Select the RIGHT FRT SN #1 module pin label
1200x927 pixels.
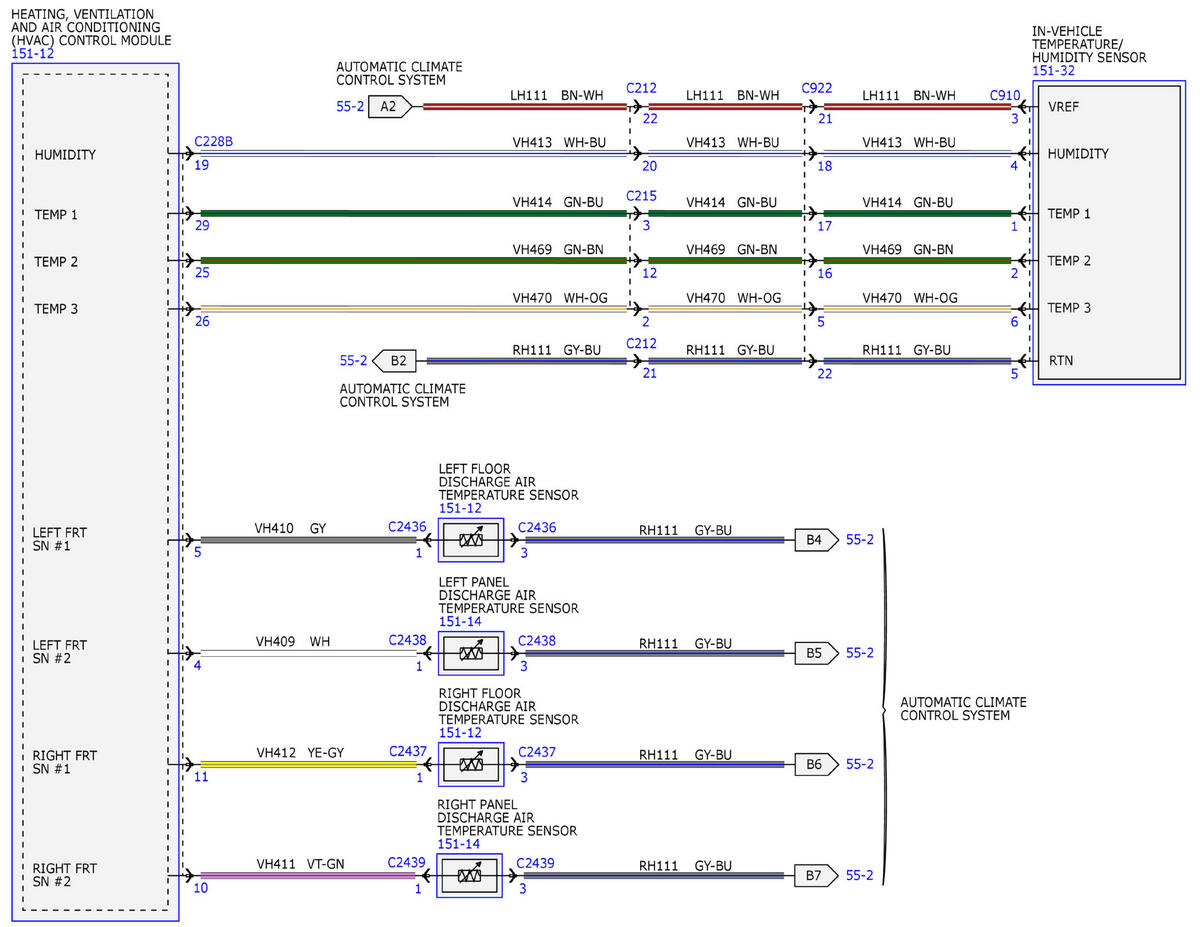65,763
